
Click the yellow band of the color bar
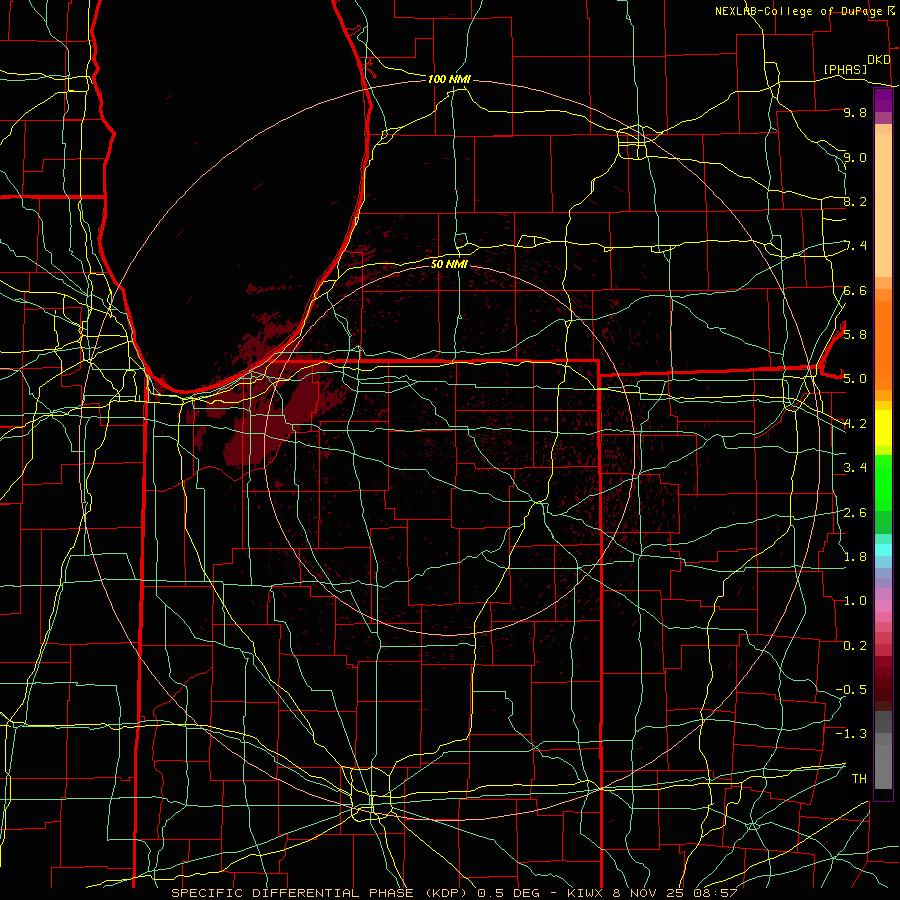(883, 428)
